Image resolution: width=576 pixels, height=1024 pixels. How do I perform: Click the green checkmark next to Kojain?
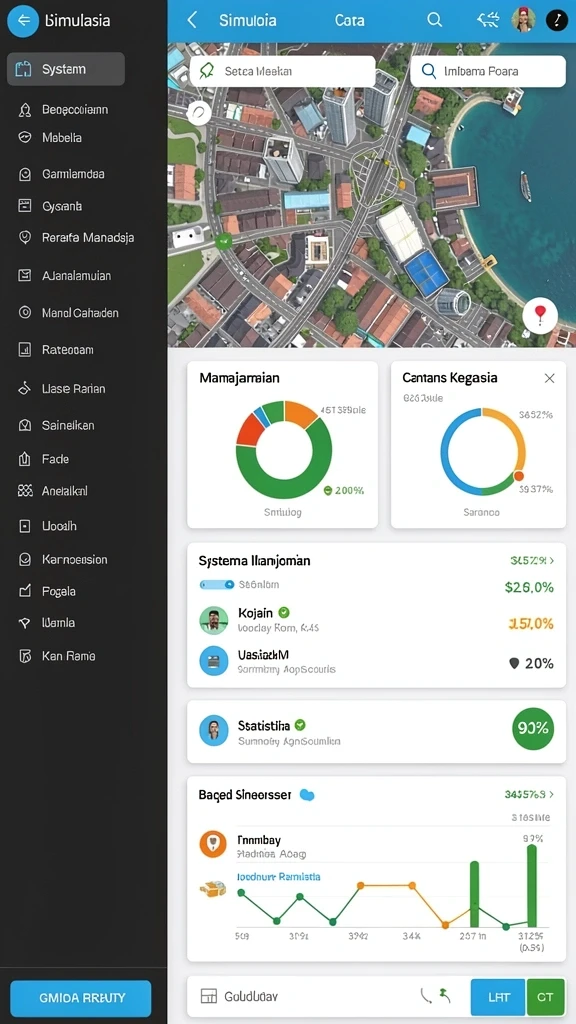click(x=284, y=613)
